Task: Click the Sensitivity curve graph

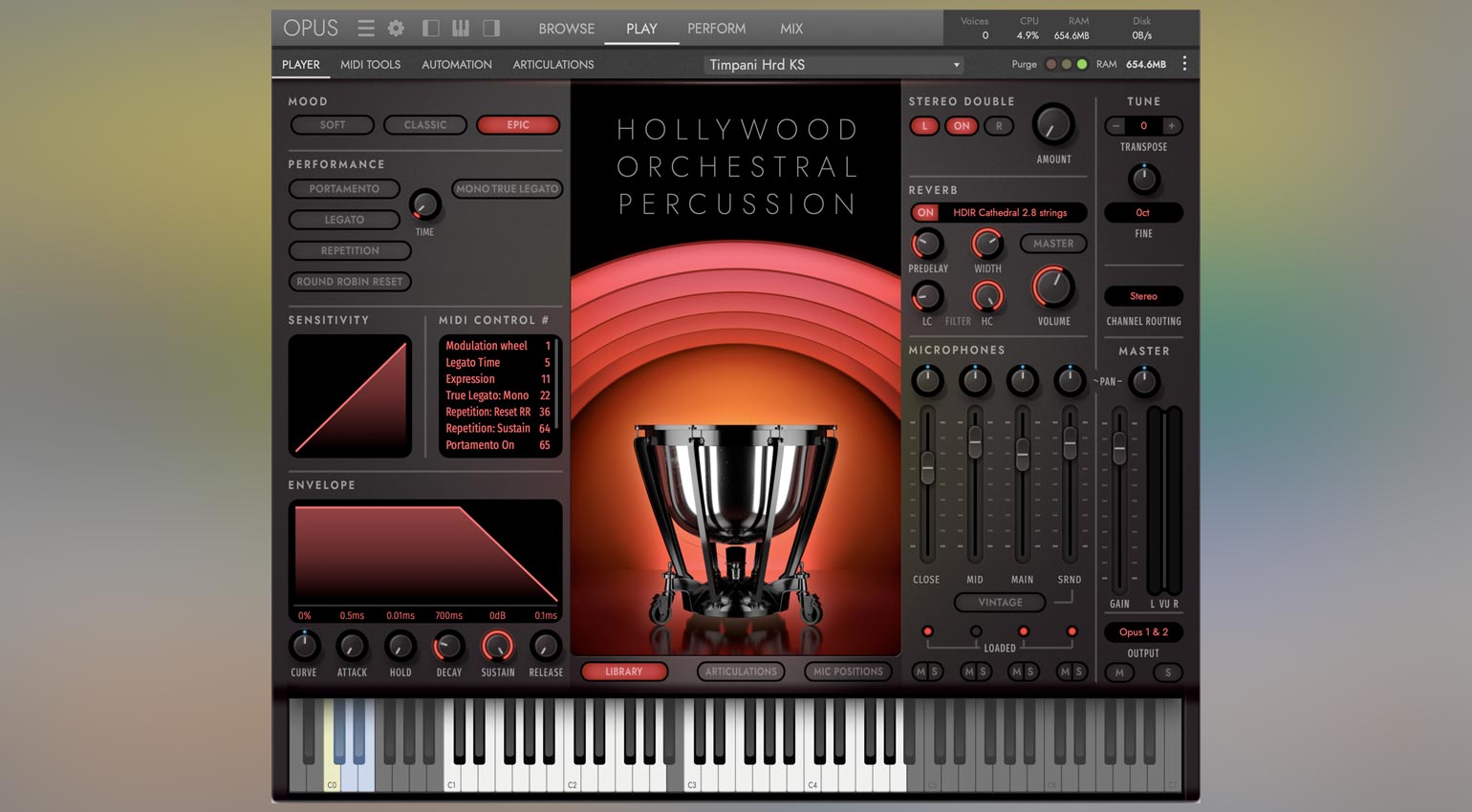Action: click(350, 395)
